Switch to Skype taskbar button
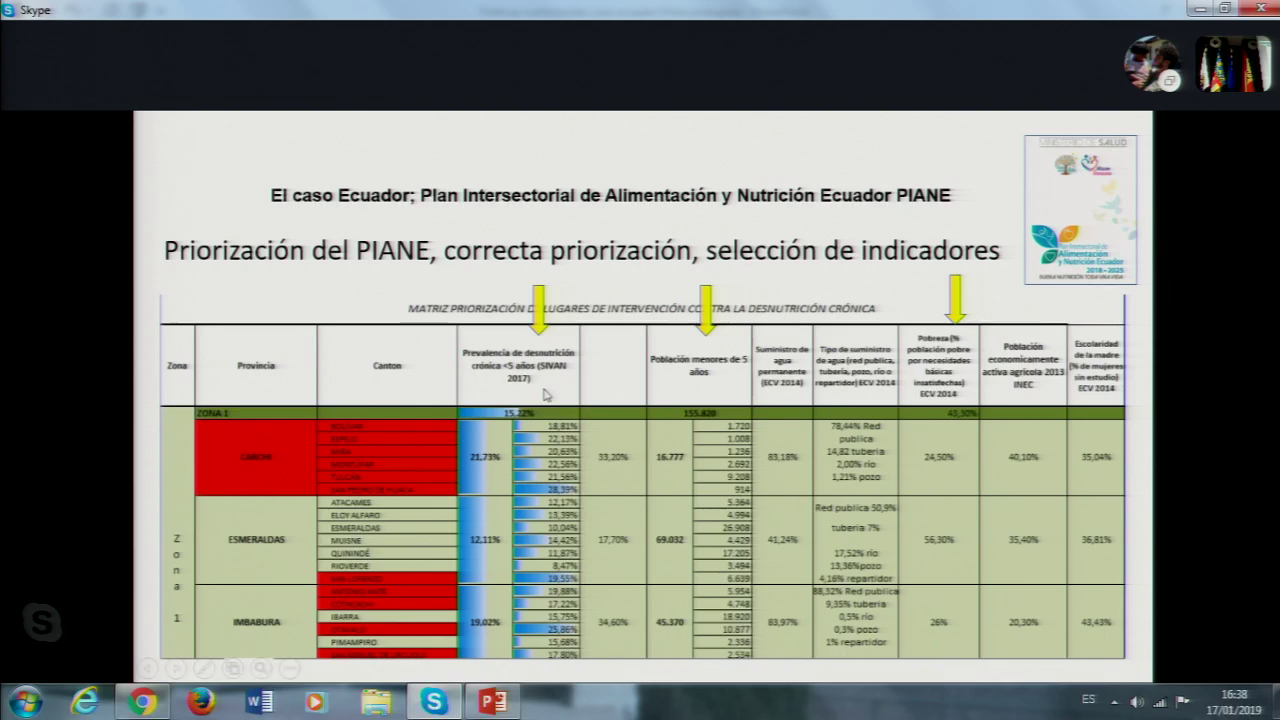The image size is (1280, 720). point(434,702)
